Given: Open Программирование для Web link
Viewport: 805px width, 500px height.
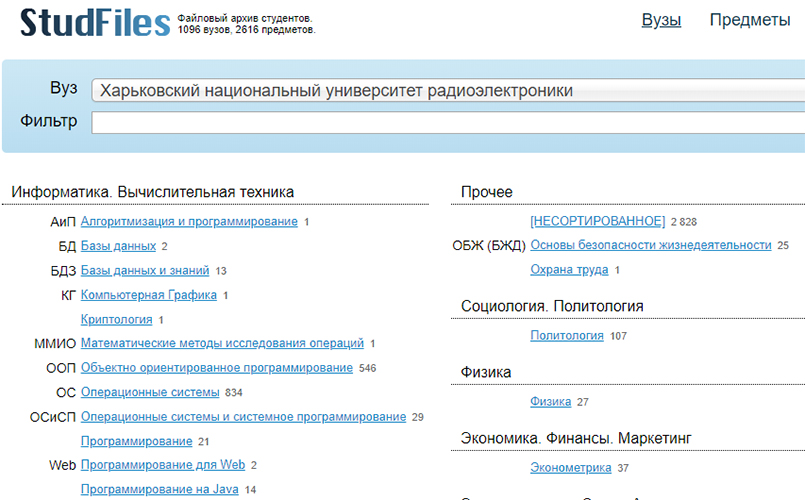Looking at the screenshot, I should click(163, 465).
